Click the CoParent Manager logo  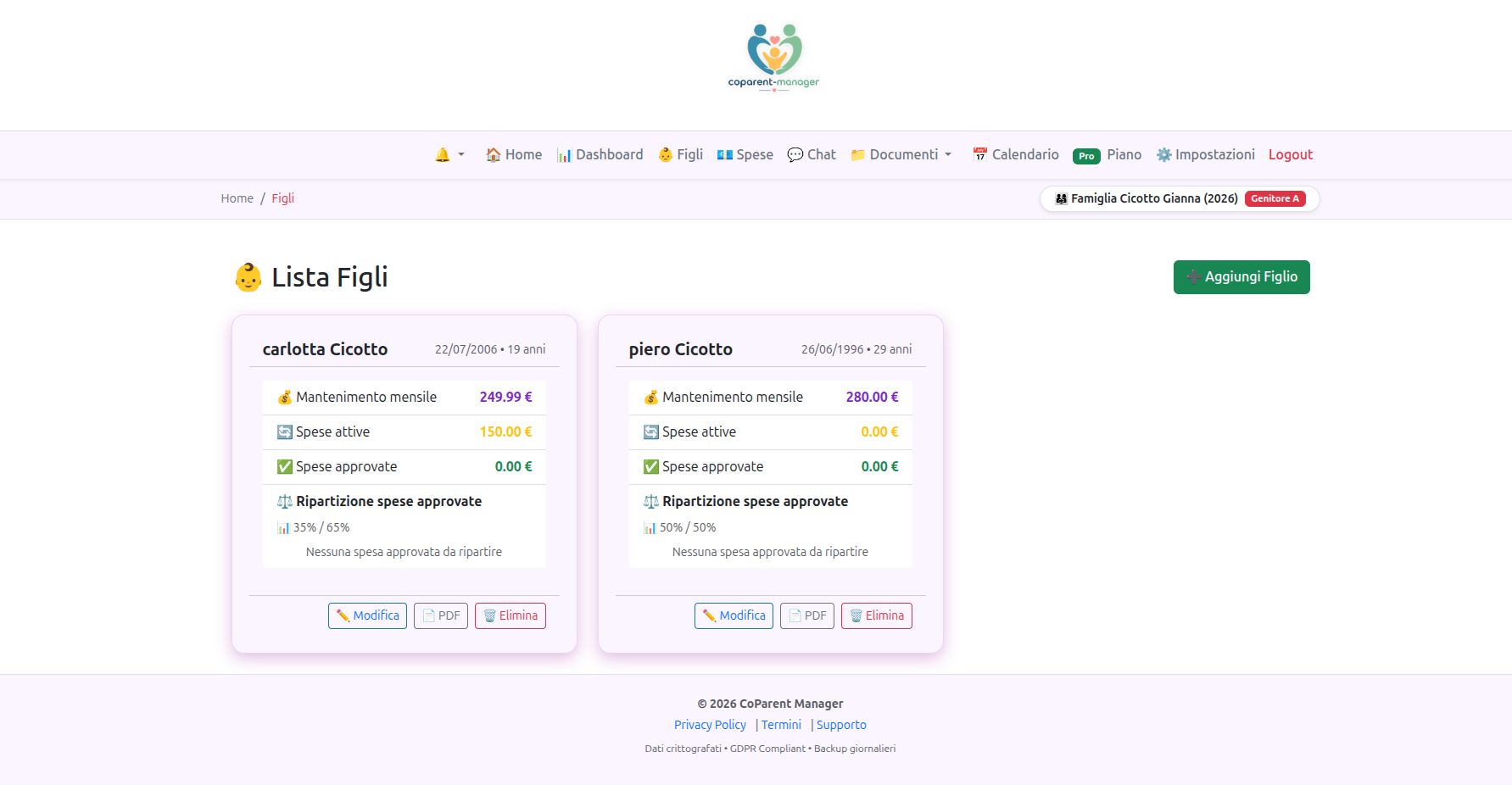(x=773, y=57)
